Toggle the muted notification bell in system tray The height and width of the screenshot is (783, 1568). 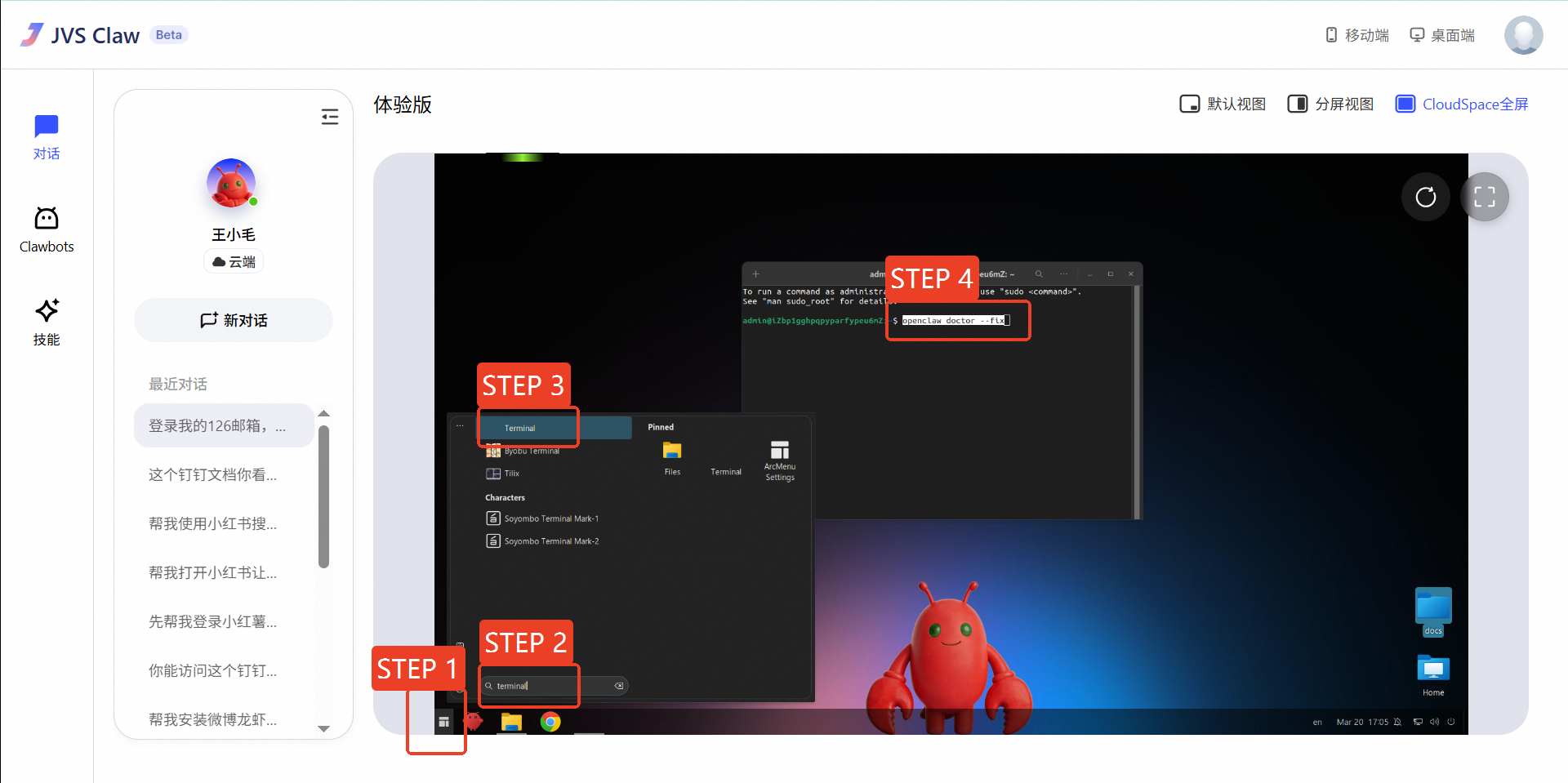tap(1397, 722)
